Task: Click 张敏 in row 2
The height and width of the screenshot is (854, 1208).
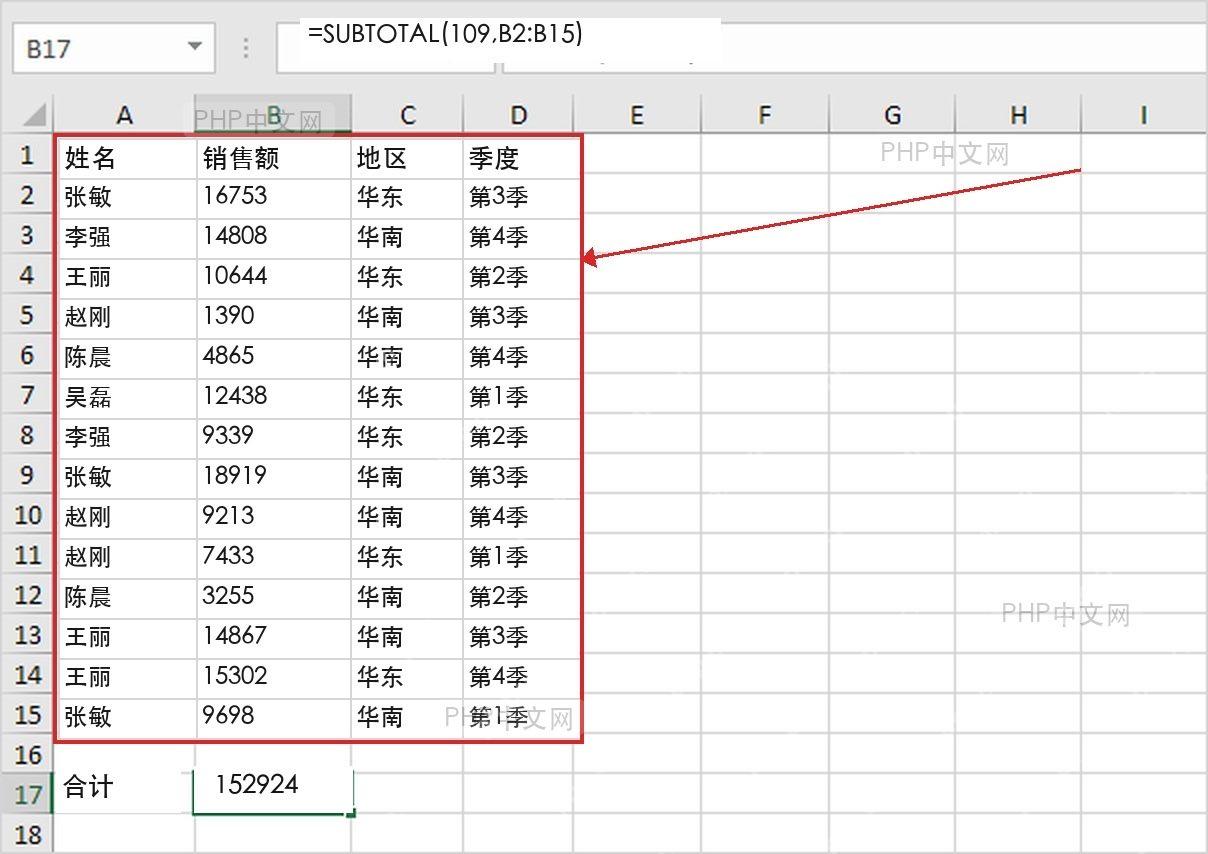Action: click(x=125, y=197)
